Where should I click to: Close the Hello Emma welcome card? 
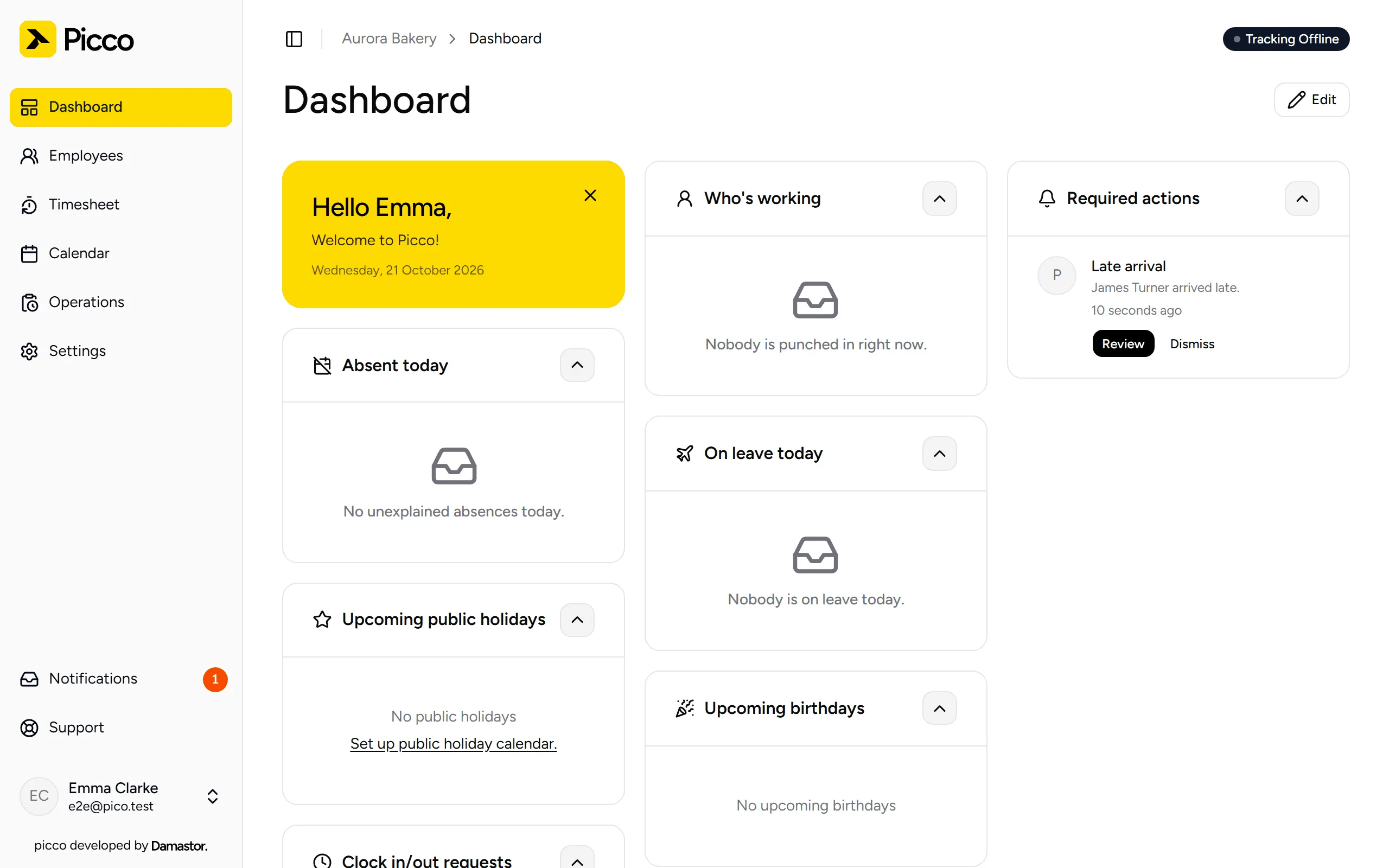coord(590,196)
